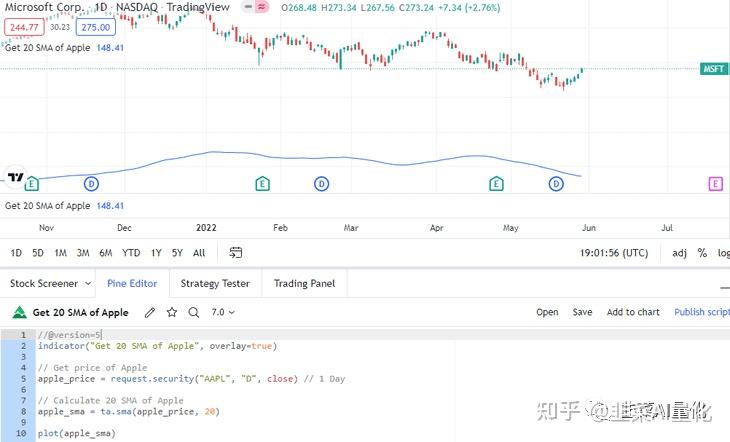Click the plot(apple_sma) line
The height and width of the screenshot is (442, 730).
(x=77, y=434)
